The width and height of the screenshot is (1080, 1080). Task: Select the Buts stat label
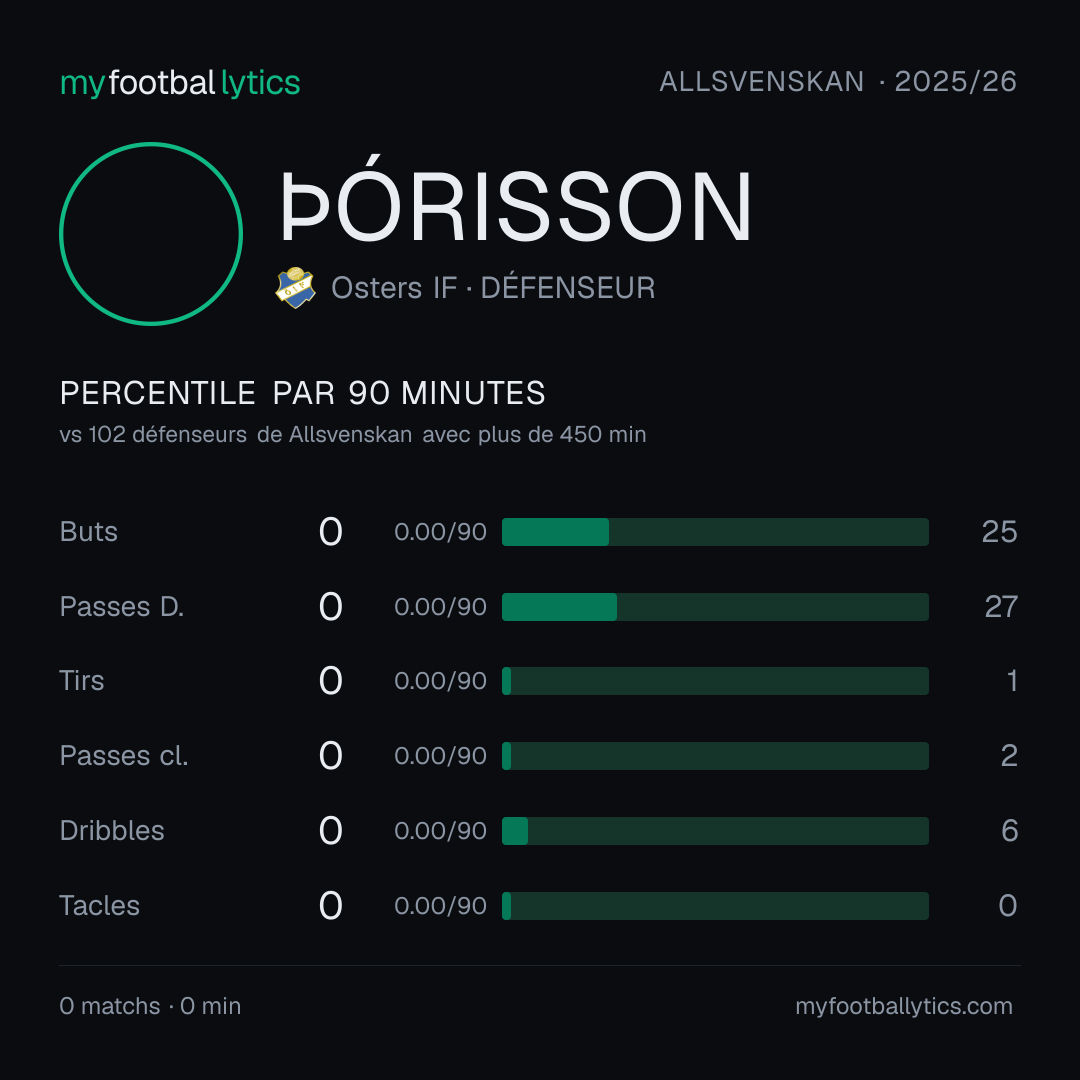point(89,532)
